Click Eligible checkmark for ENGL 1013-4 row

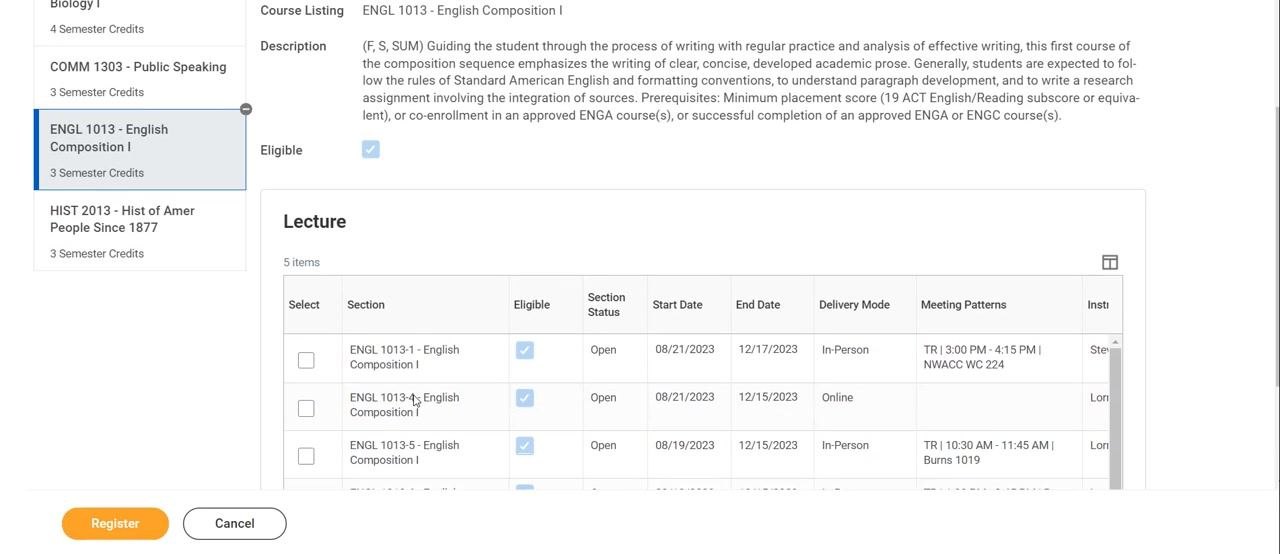525,398
